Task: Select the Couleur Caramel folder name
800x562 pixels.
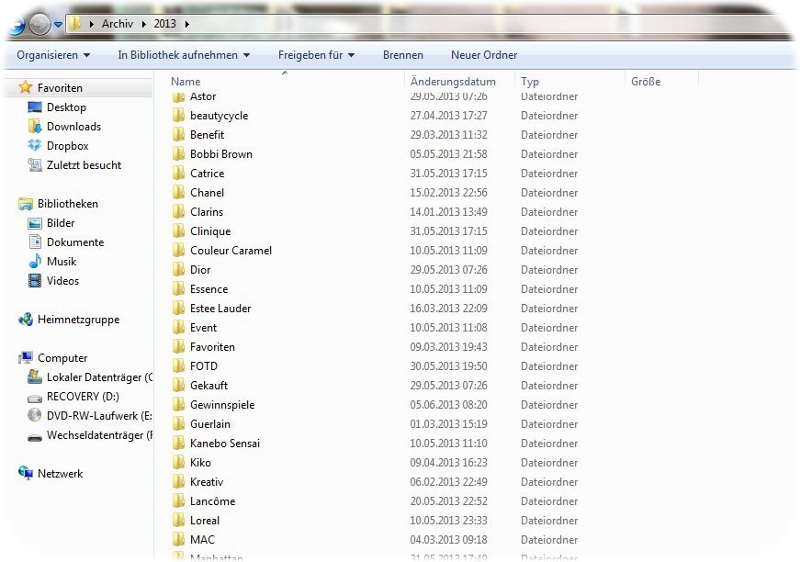Action: pos(231,250)
